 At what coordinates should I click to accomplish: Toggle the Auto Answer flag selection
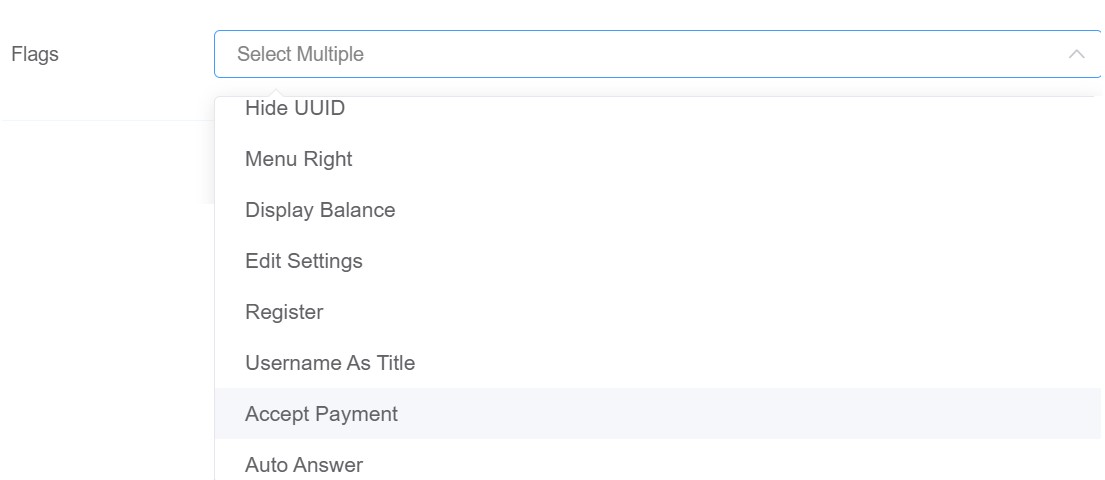click(x=304, y=465)
